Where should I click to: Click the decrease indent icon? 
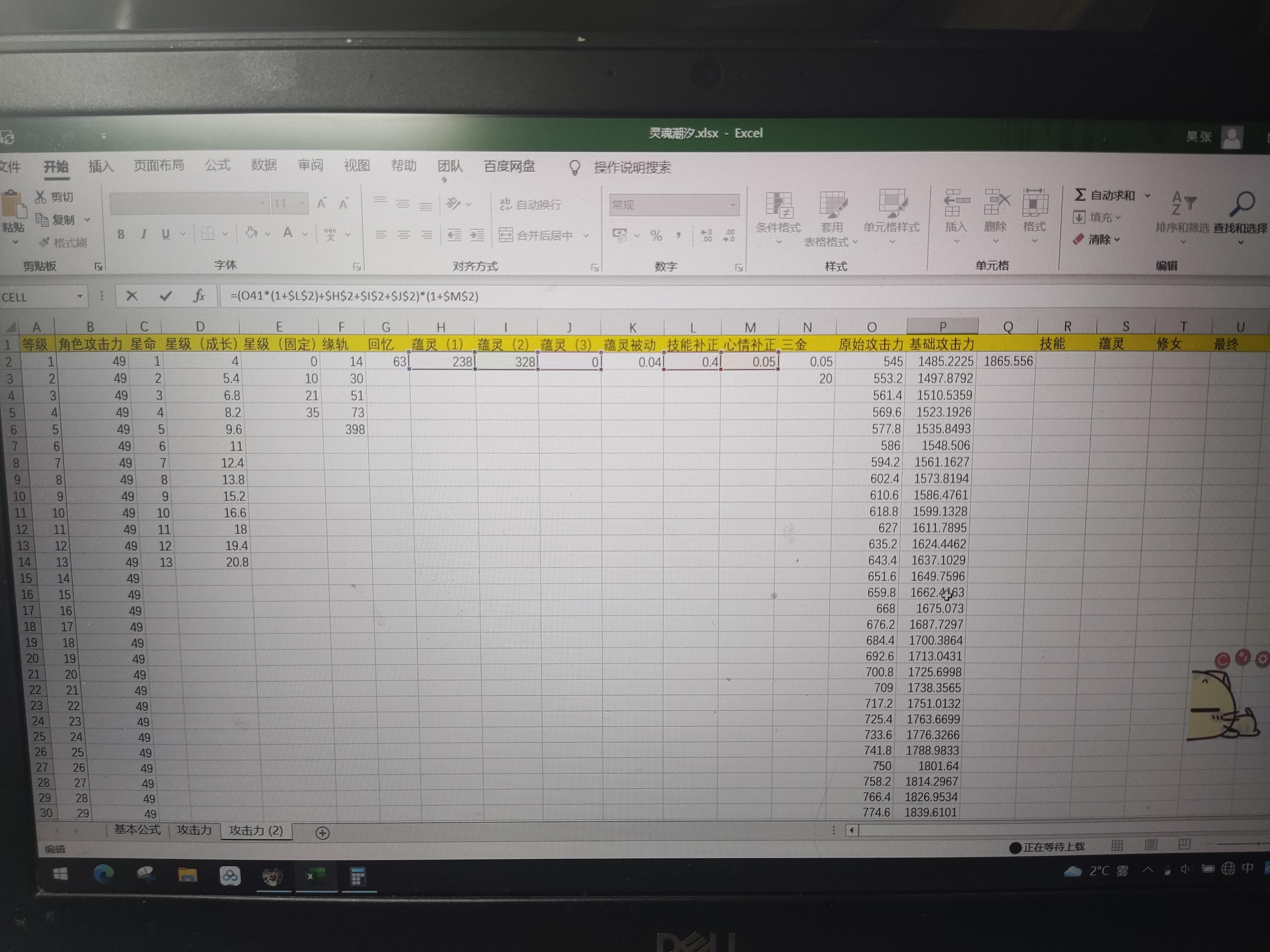454,235
